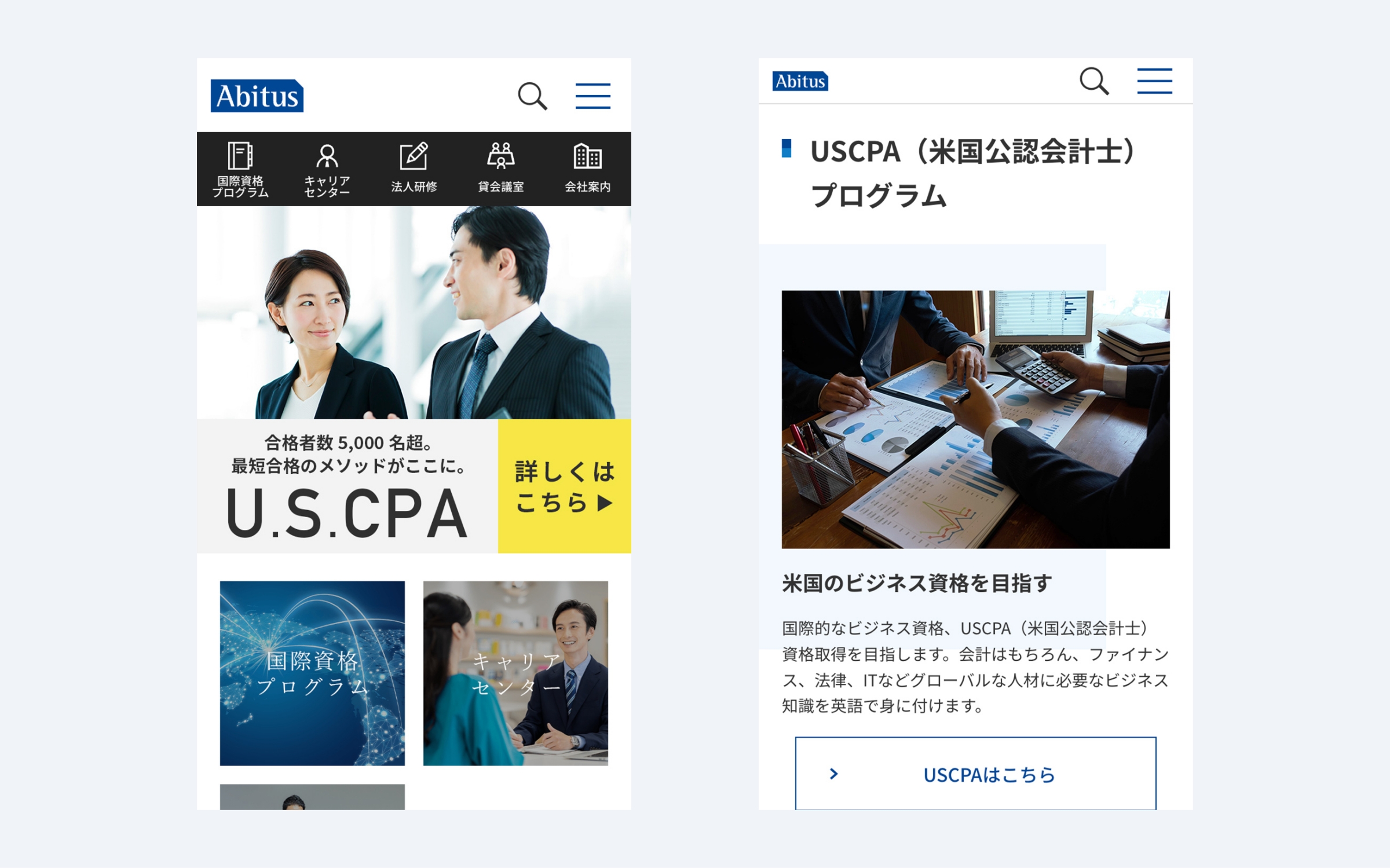Click the large Abitus logo on left
The width and height of the screenshot is (1390, 868).
click(x=257, y=96)
